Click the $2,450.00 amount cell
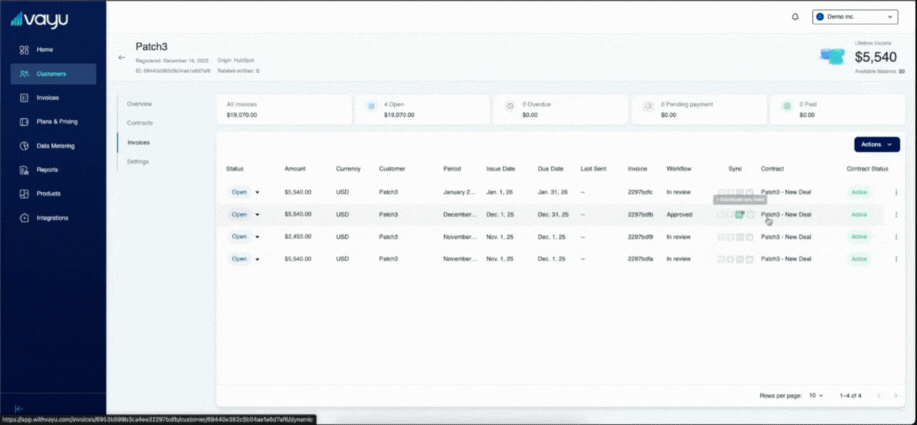The height and width of the screenshot is (425, 917). [x=298, y=237]
